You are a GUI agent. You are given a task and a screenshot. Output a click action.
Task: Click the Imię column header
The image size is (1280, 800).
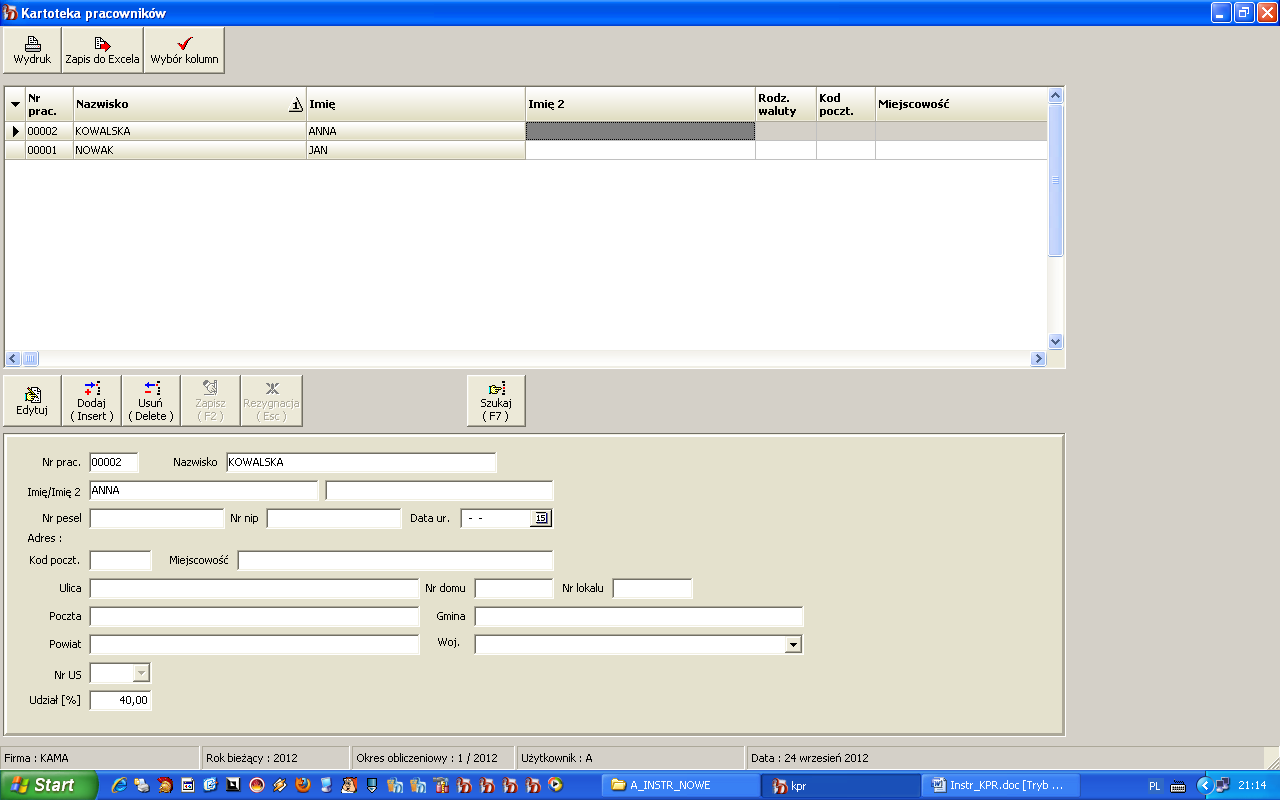pyautogui.click(x=416, y=105)
